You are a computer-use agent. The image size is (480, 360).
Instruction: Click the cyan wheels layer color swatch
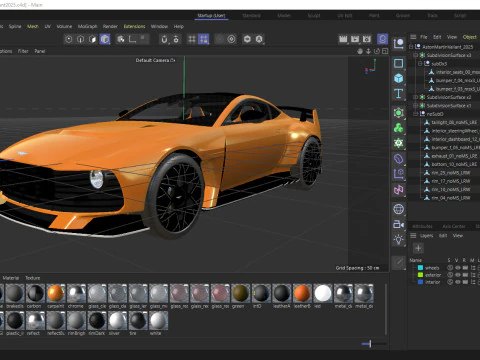point(420,268)
